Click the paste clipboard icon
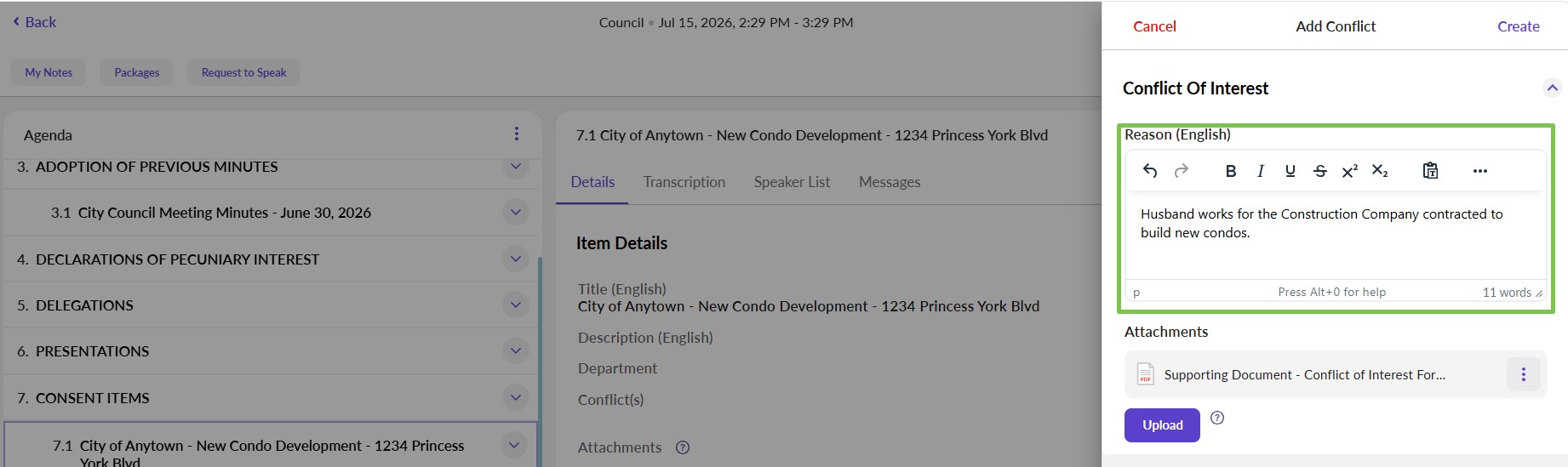 [1430, 171]
